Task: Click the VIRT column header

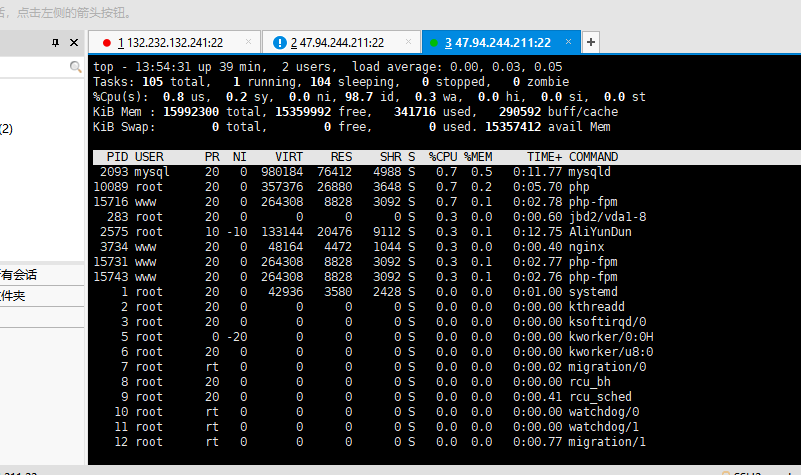Action: point(289,157)
